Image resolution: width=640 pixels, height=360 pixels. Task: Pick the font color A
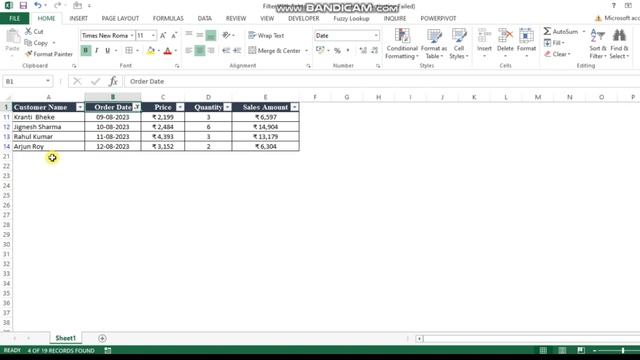point(167,50)
